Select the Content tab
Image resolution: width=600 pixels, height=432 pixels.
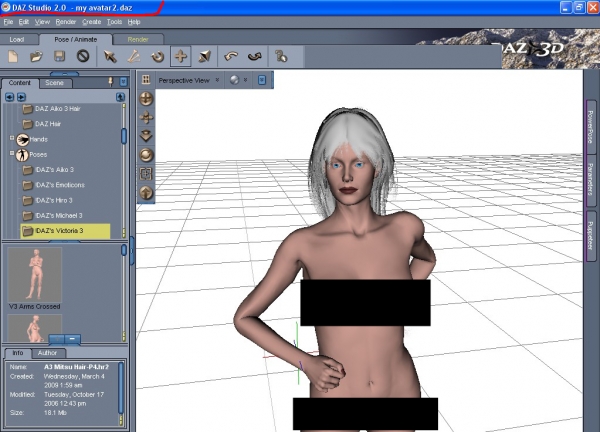click(x=20, y=83)
